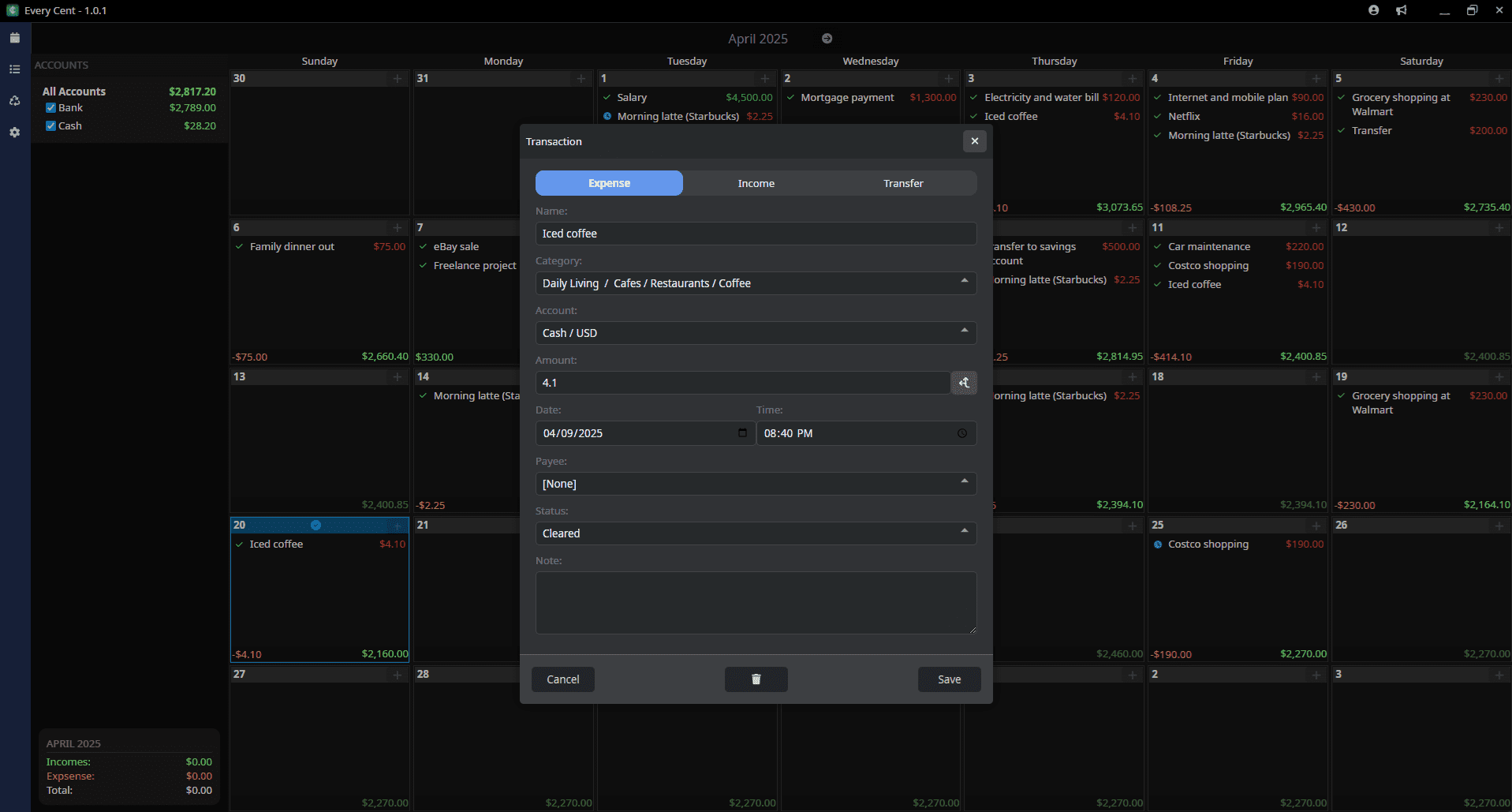Add a transaction on day 11 with plus

[1316, 228]
